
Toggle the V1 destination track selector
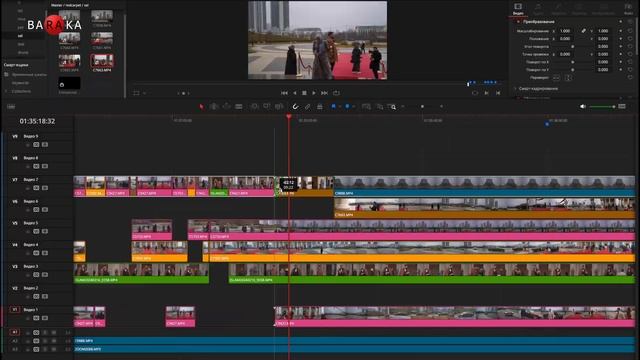coord(15,310)
